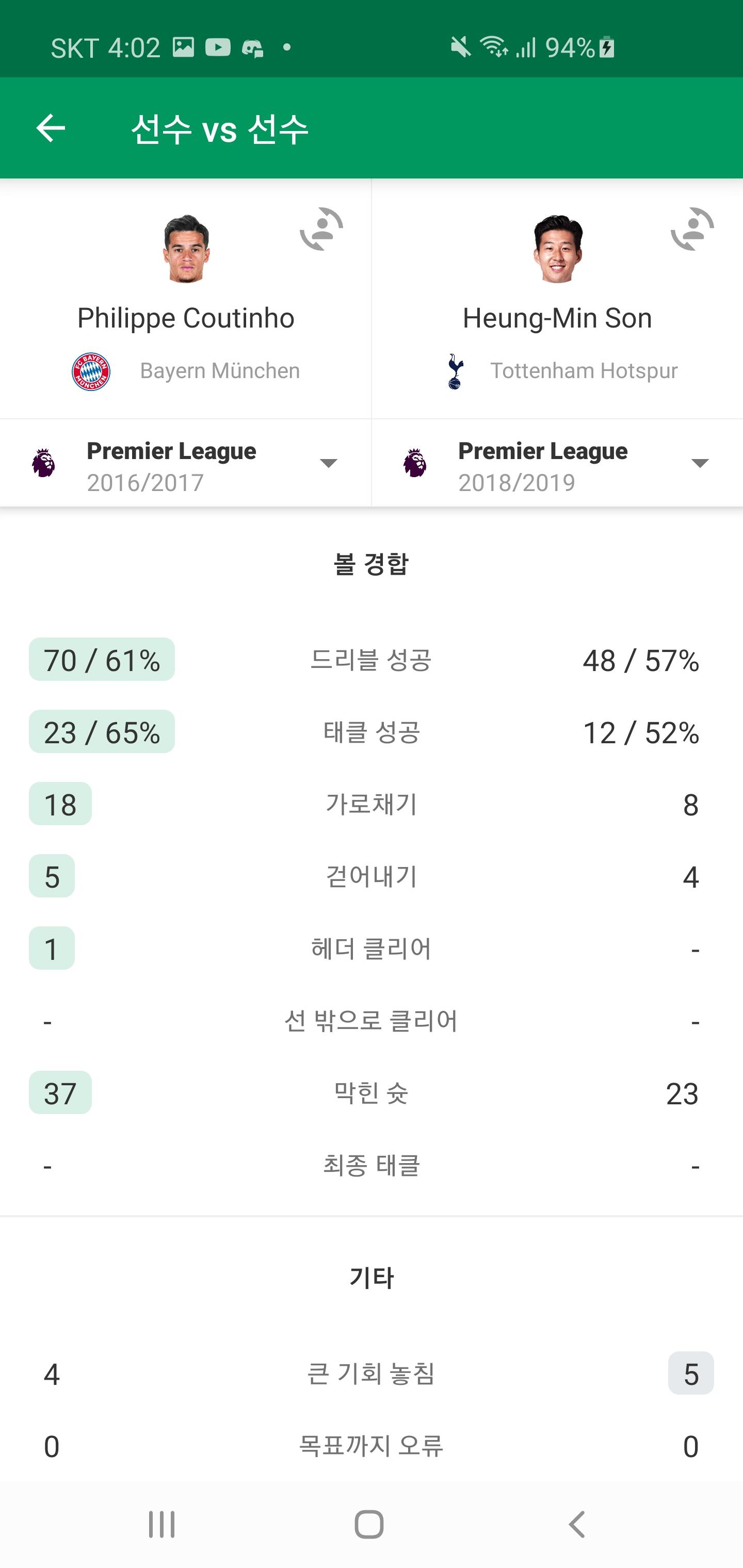This screenshot has width=743, height=1568.
Task: Swap player icon next to Coutinho
Action: pyautogui.click(x=321, y=229)
